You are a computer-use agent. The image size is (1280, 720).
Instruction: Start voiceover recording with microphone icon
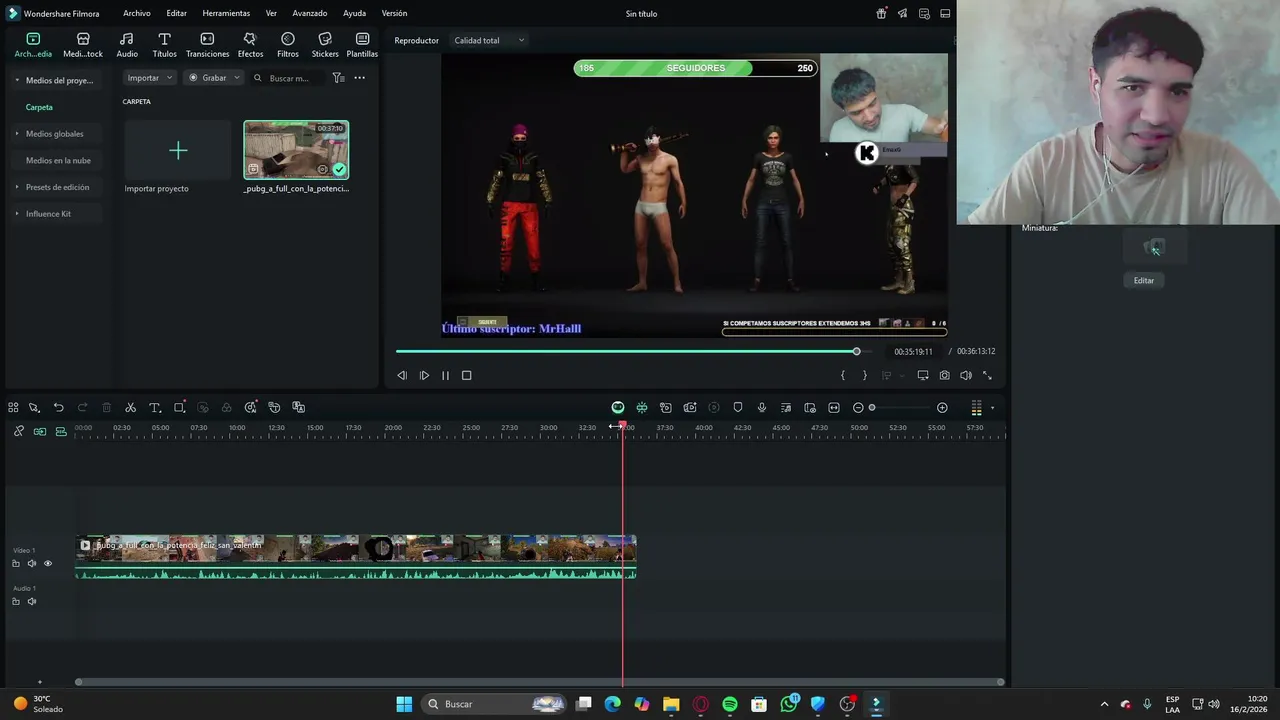click(762, 408)
